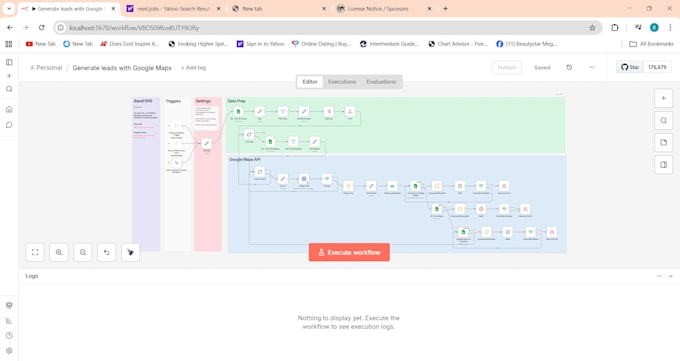Screen dimensions: 680x361
Task: Click the workflow name Generate leads with Google Maps
Action: click(122, 68)
